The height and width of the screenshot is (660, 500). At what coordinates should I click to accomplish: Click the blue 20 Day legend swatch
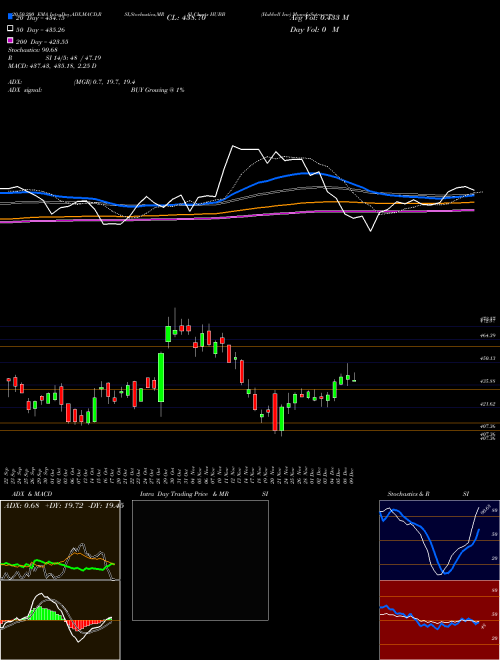[x=10, y=17]
